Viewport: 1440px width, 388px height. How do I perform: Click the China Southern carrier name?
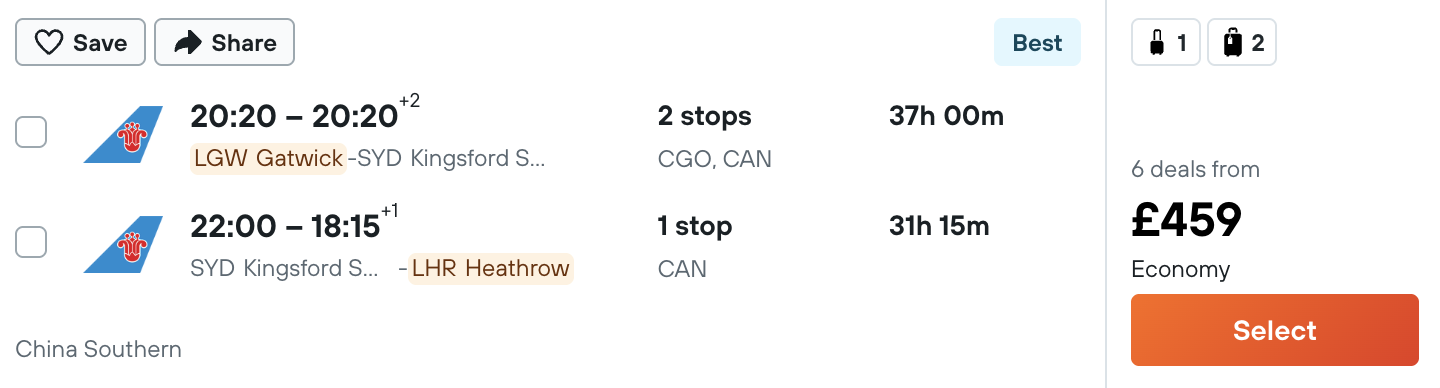99,349
